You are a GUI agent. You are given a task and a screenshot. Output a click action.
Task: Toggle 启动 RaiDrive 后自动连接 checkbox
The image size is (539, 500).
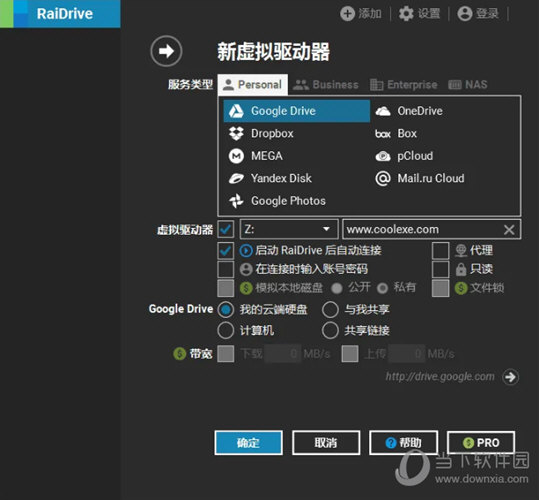pyautogui.click(x=226, y=251)
